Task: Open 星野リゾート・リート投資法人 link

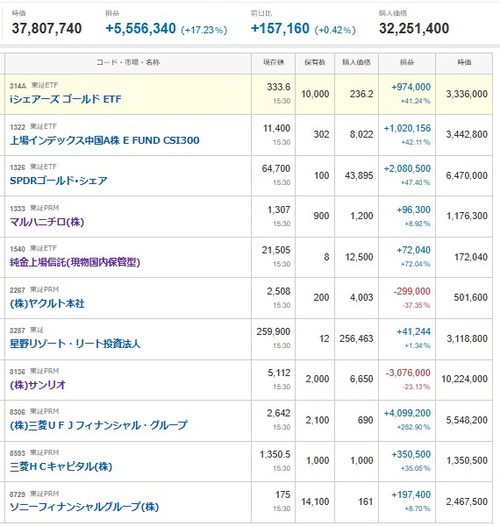Action: [75, 344]
